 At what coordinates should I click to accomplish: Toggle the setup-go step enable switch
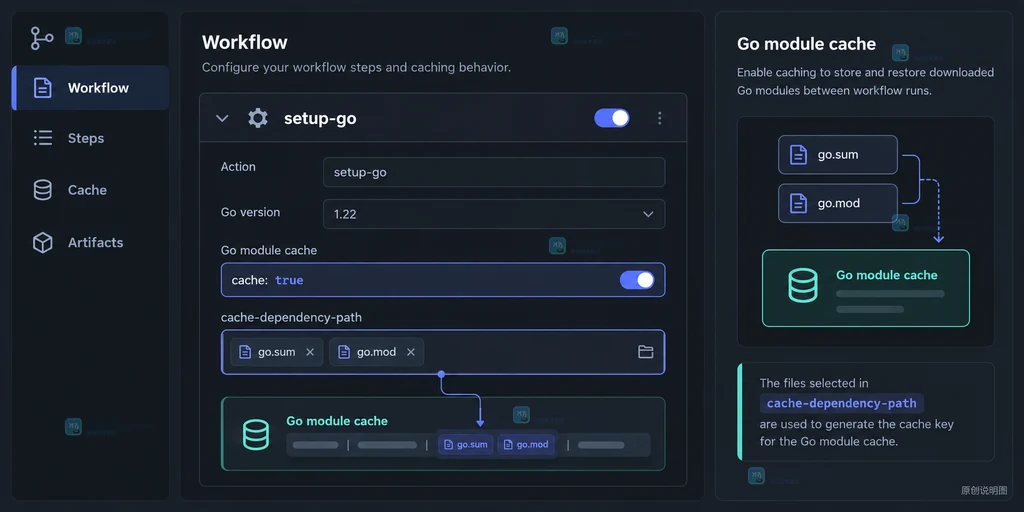pos(612,118)
